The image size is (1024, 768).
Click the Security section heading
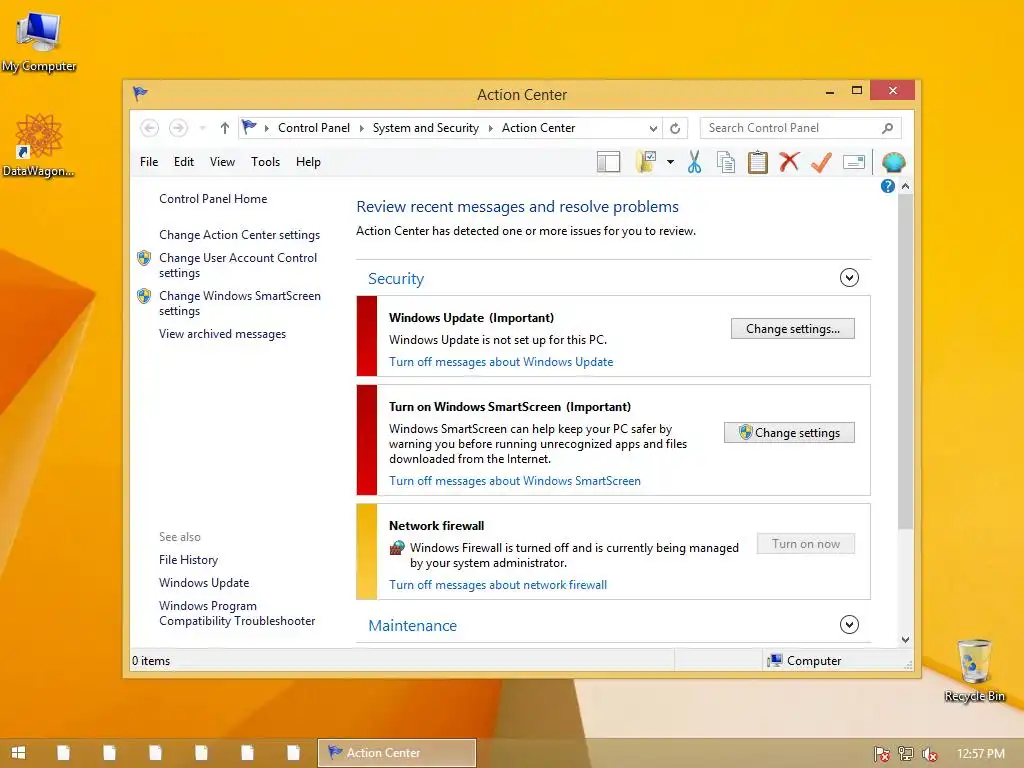point(396,279)
